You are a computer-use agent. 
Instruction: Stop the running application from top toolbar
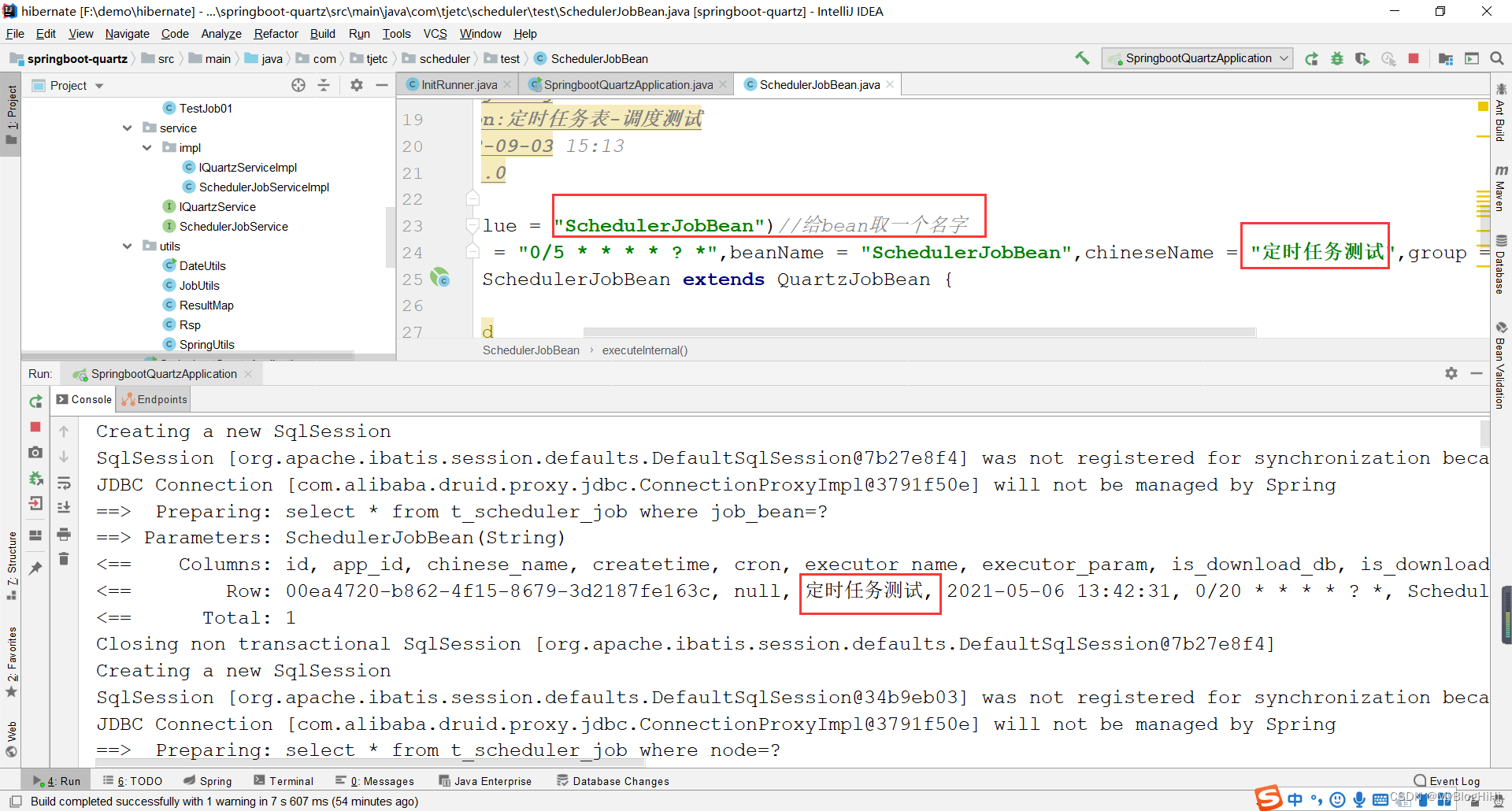(x=1414, y=59)
